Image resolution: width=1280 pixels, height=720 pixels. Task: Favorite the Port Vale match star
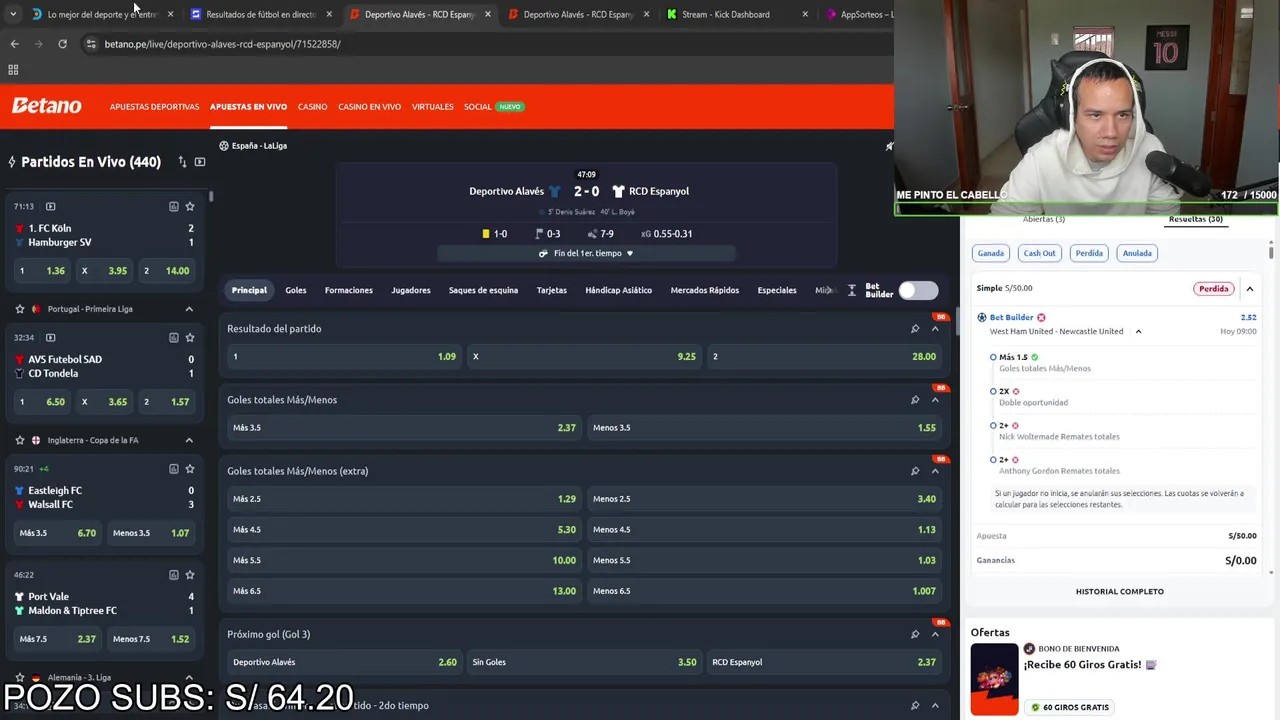coord(190,575)
